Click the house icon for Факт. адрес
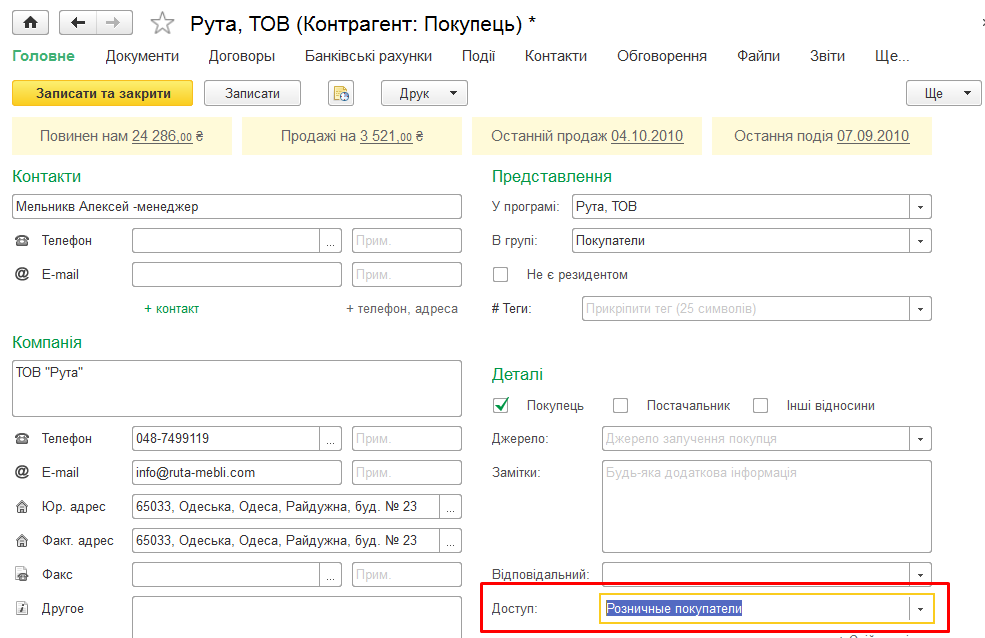985x638 pixels. [22, 541]
